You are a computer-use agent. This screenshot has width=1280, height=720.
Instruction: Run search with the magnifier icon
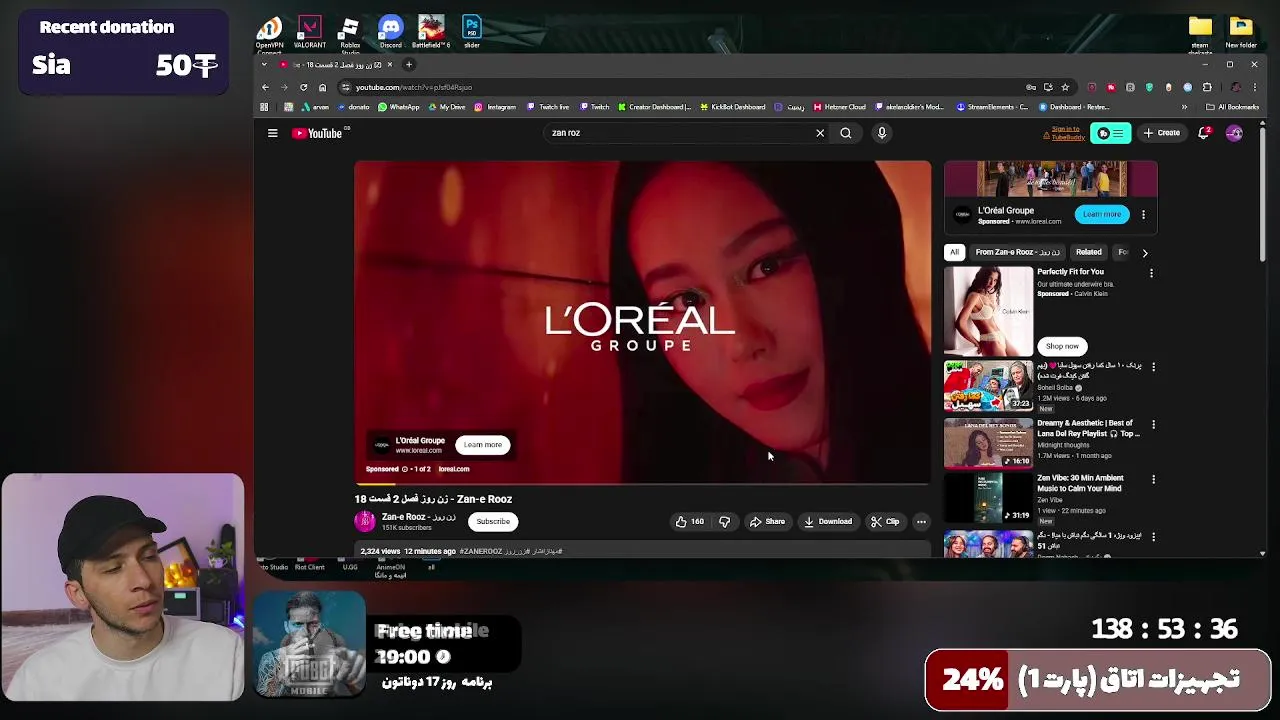click(x=846, y=133)
